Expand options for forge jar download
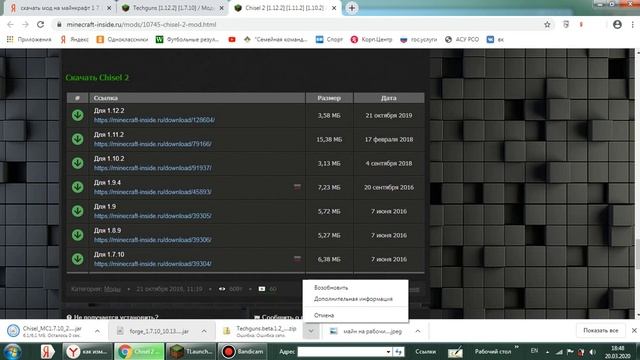 click(204, 331)
